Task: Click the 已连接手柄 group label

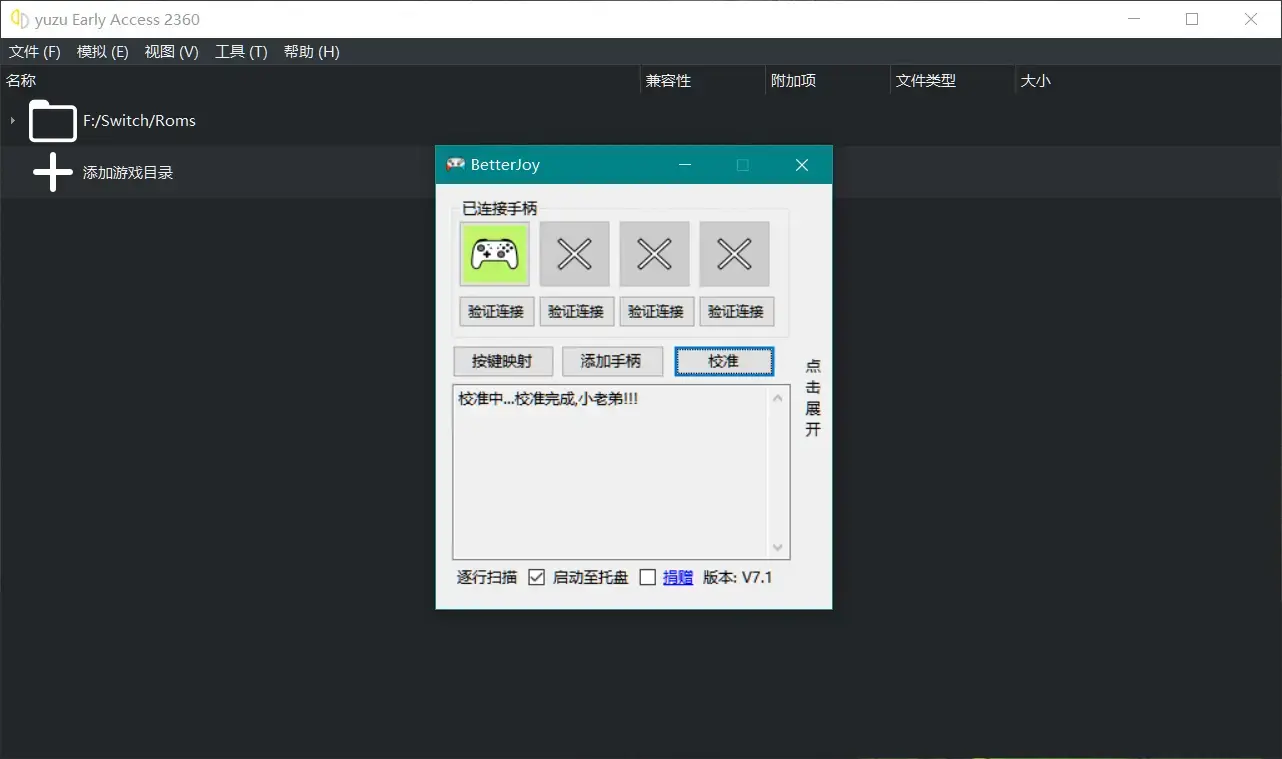Action: point(500,208)
